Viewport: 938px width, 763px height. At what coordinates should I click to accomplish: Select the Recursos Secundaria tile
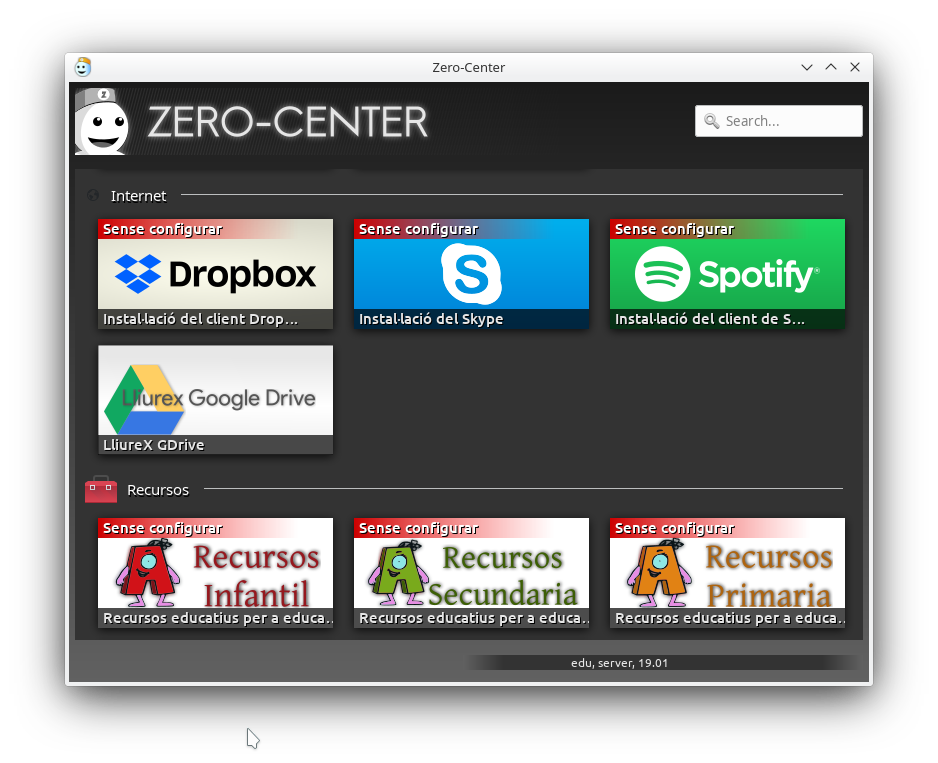pos(471,572)
